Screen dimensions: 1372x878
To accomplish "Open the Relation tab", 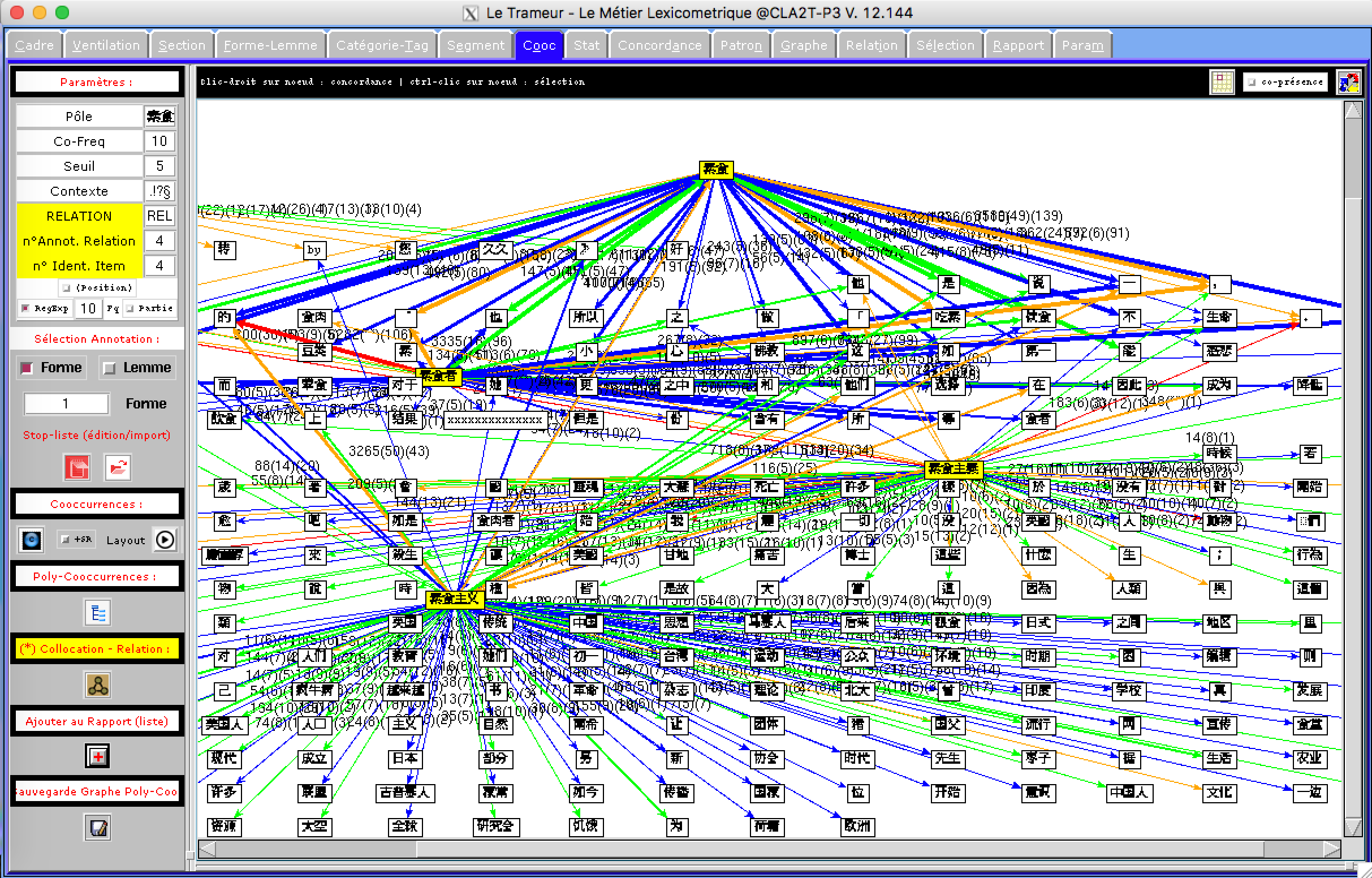I will point(871,45).
